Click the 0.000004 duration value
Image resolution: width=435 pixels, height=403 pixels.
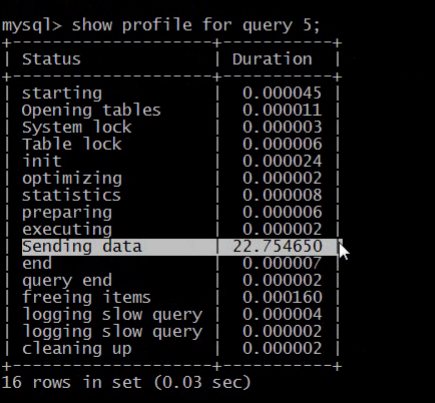coord(282,314)
